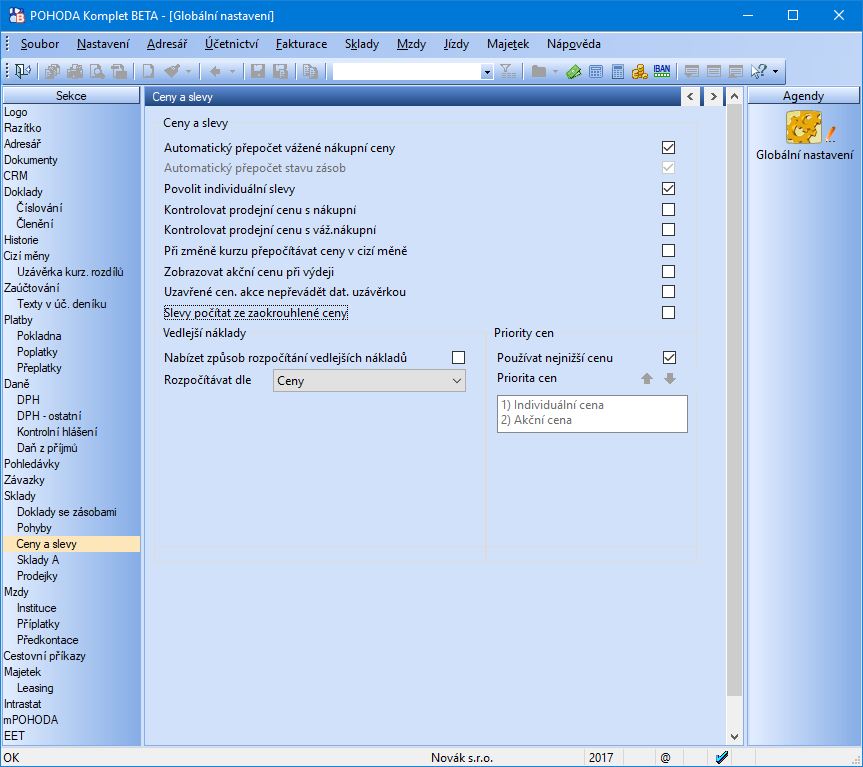Viewport: 863px width, 767px height.
Task: Click the green banknote icon
Action: coord(573,72)
